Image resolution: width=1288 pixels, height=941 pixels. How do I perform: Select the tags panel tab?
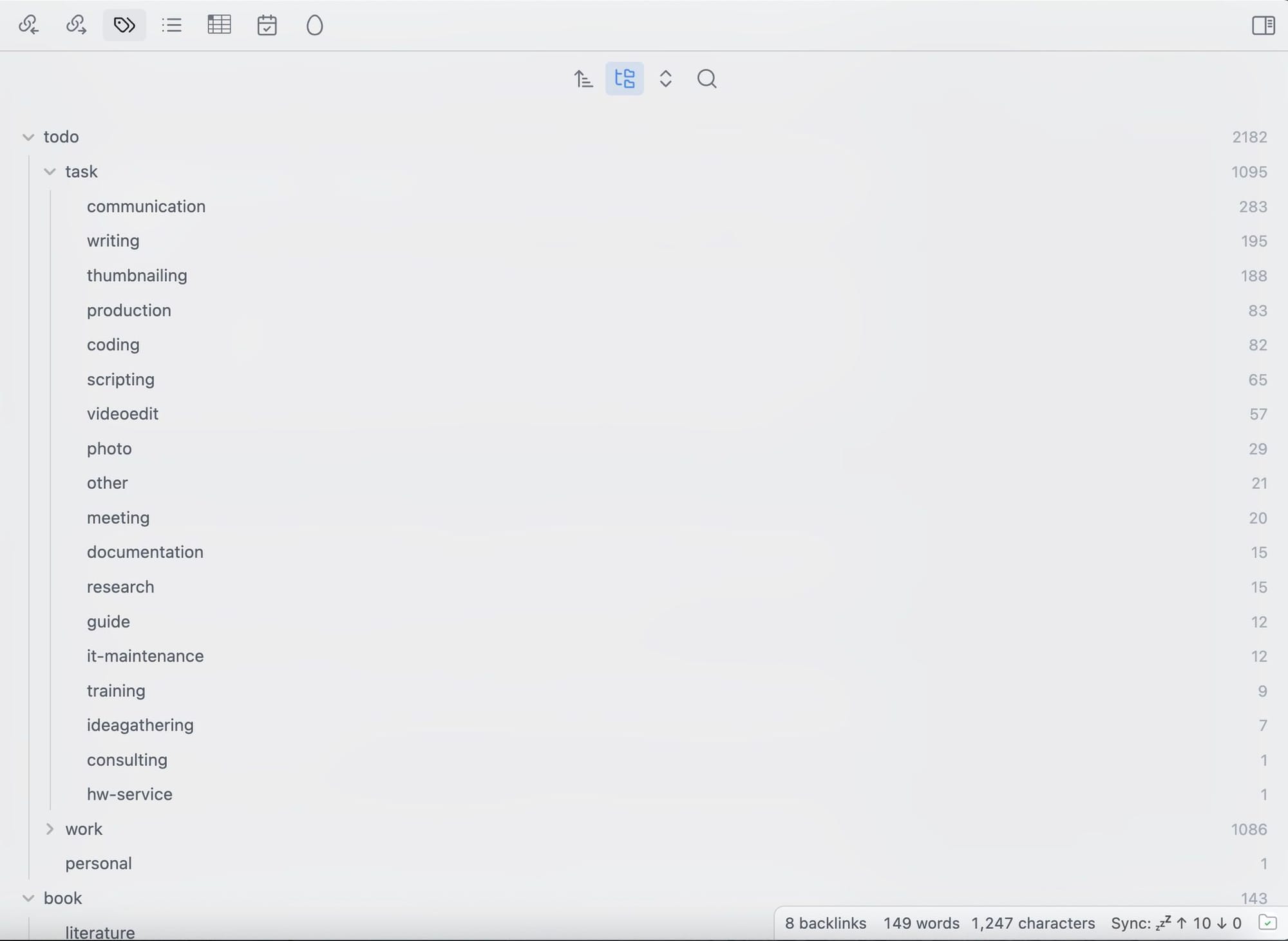(124, 25)
